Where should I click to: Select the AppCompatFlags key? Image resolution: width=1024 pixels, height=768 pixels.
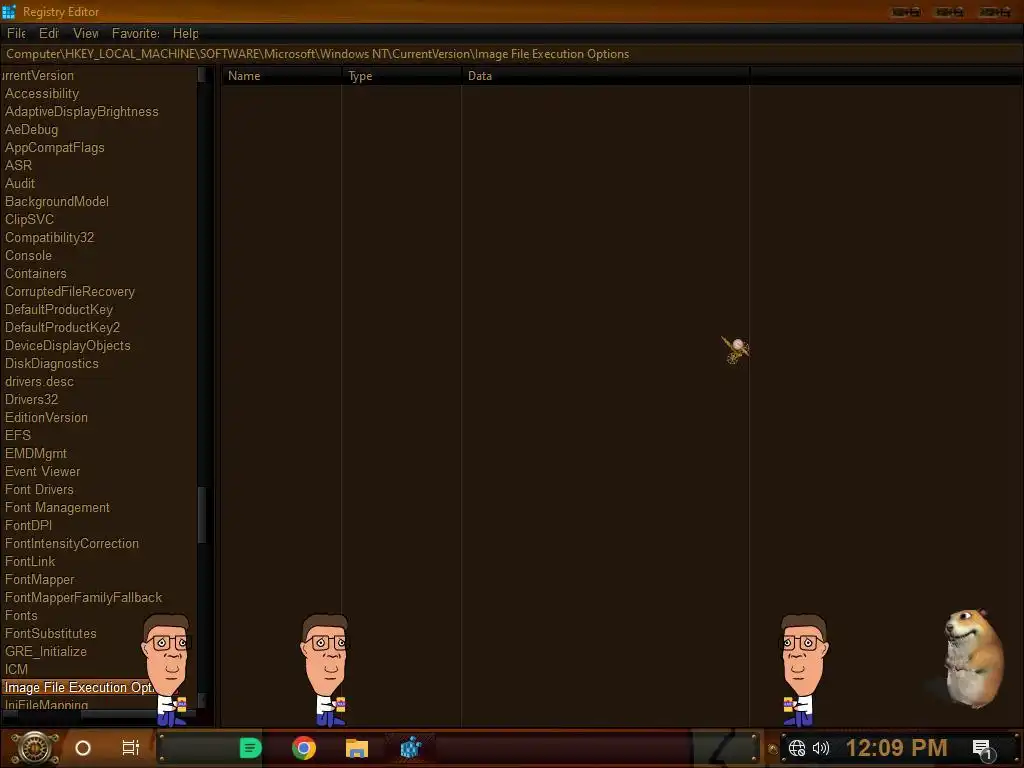pyautogui.click(x=55, y=148)
